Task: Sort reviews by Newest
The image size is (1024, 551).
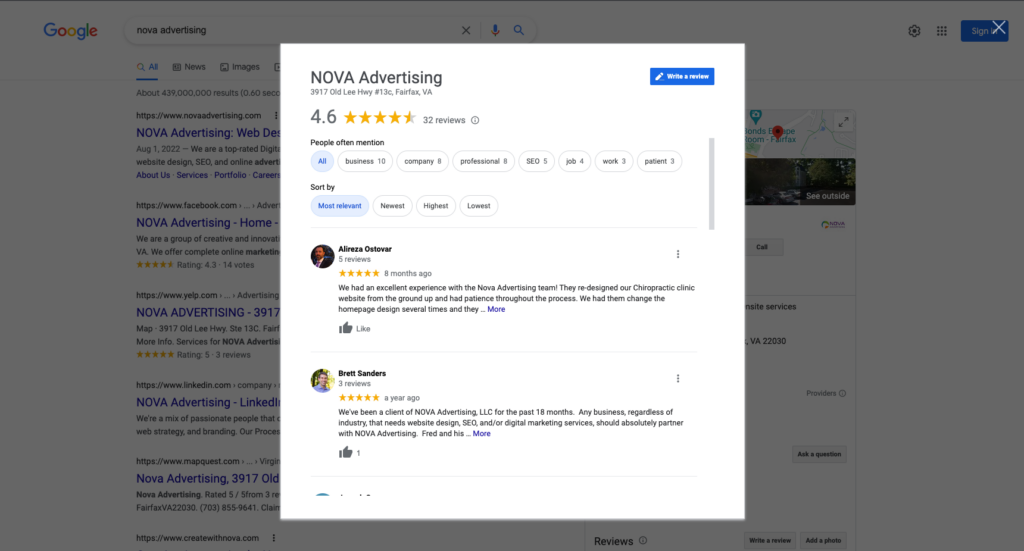Action: pyautogui.click(x=392, y=206)
